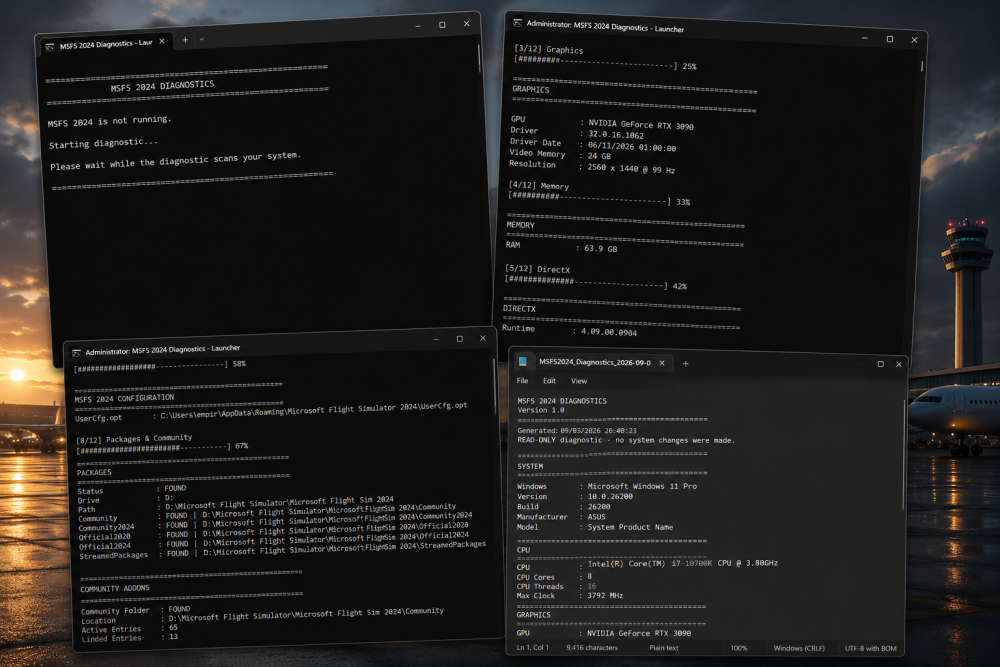Open the File menu in Notepad
Screen dimensions: 1000x667
point(522,381)
